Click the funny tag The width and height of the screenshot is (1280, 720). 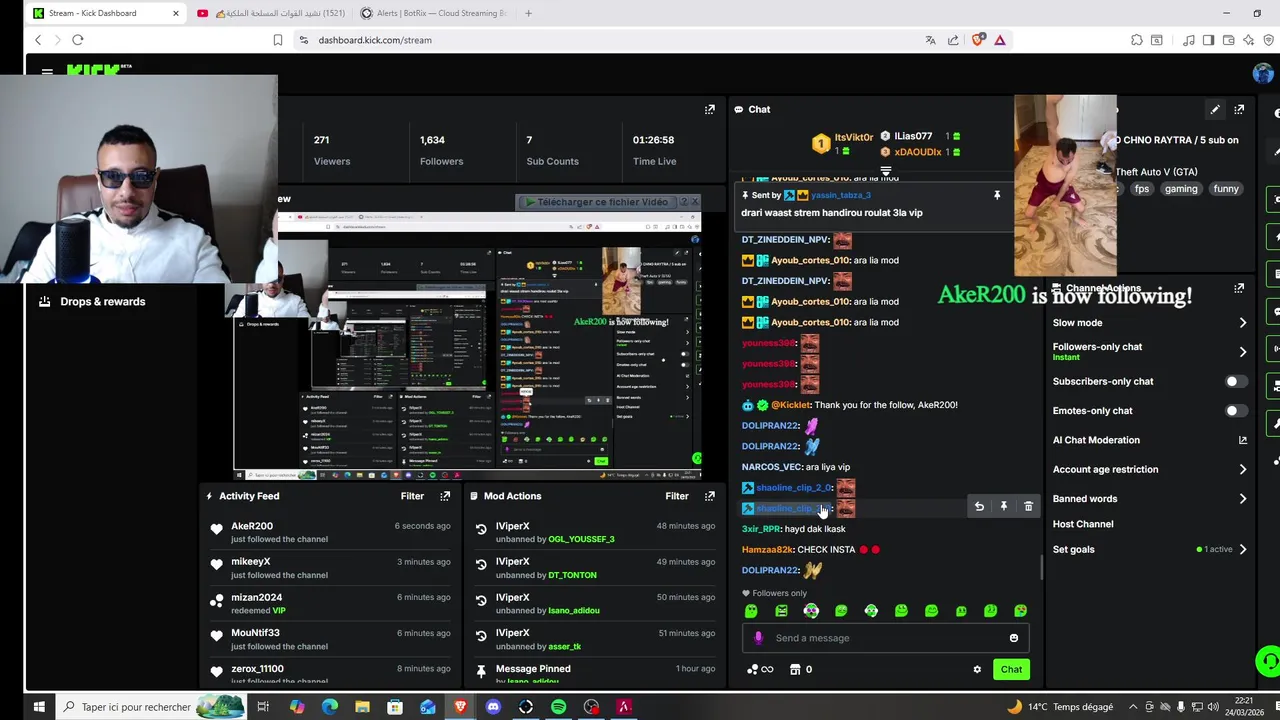[1225, 189]
